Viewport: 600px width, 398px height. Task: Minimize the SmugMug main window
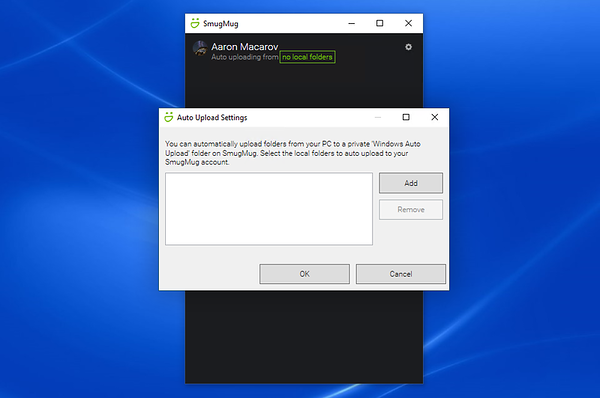pos(351,23)
